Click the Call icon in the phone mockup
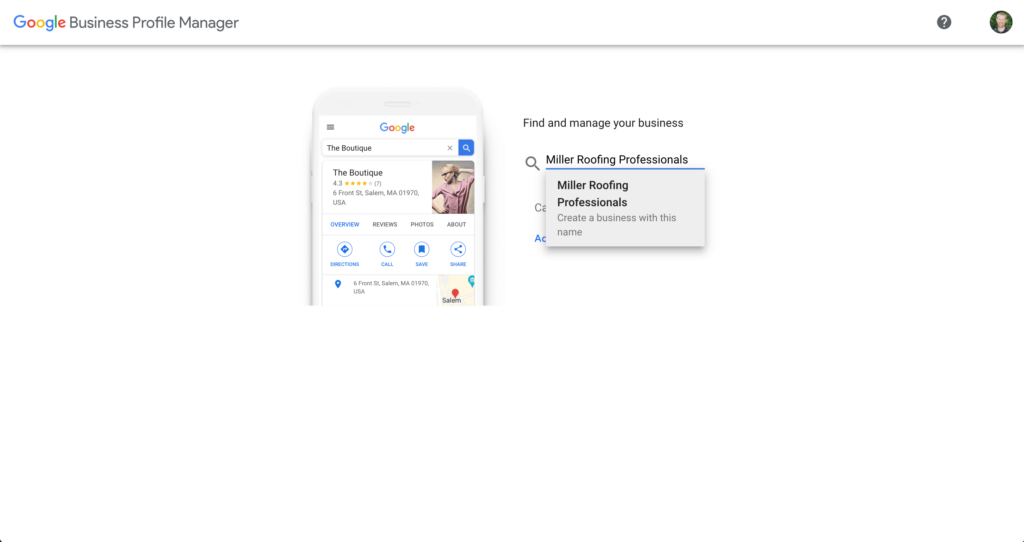1024x542 pixels. [387, 249]
